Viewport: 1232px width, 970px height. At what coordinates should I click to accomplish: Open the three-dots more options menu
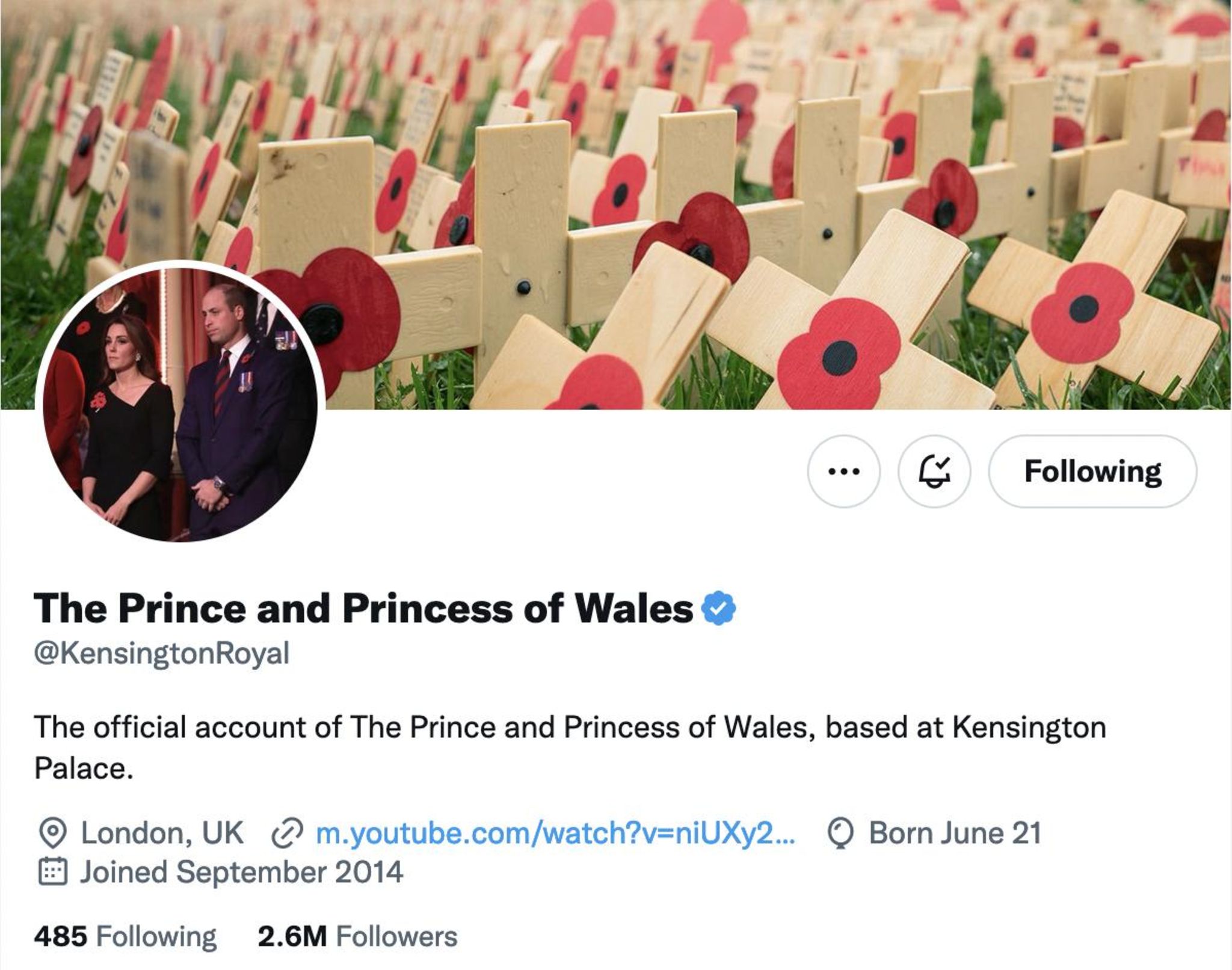click(843, 471)
